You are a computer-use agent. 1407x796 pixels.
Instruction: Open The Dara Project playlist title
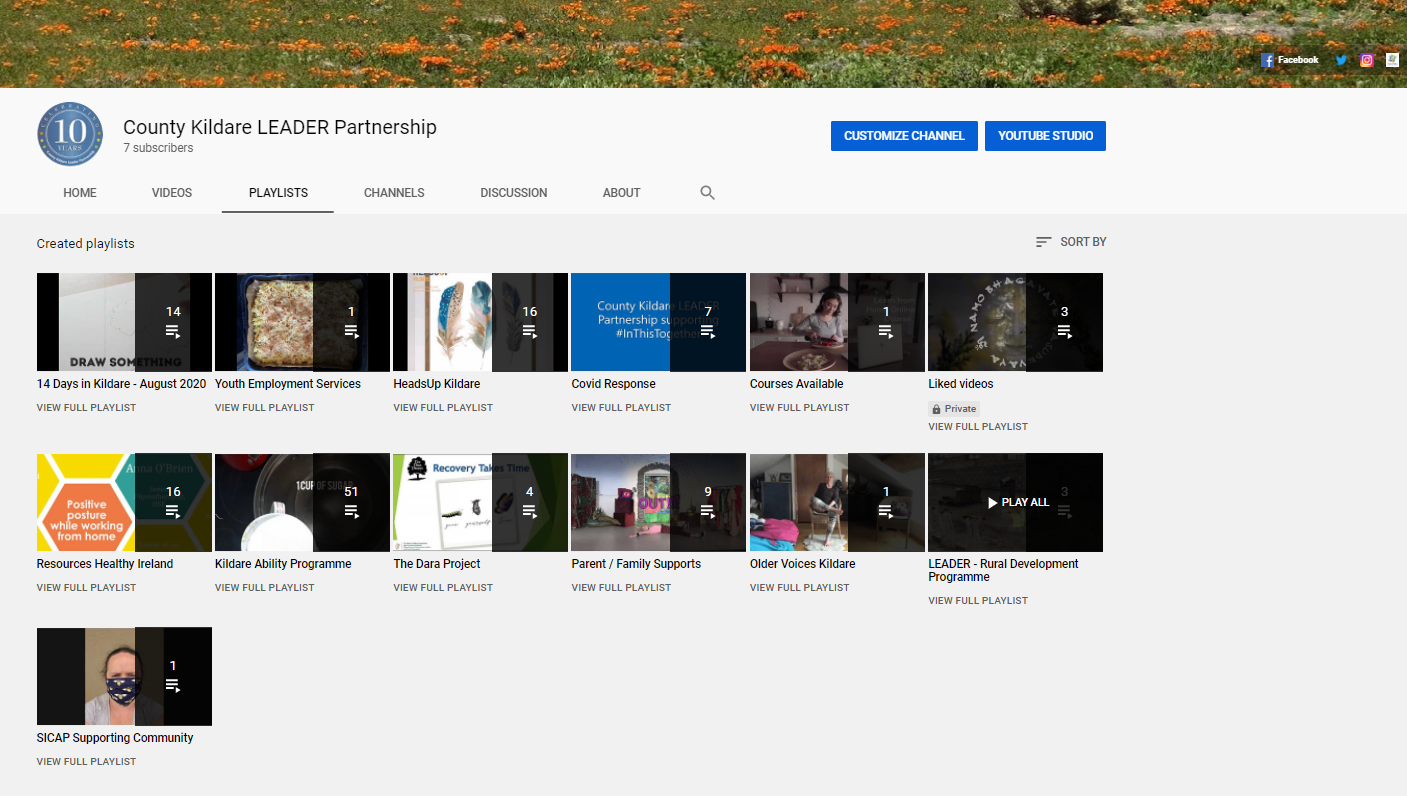pos(437,564)
